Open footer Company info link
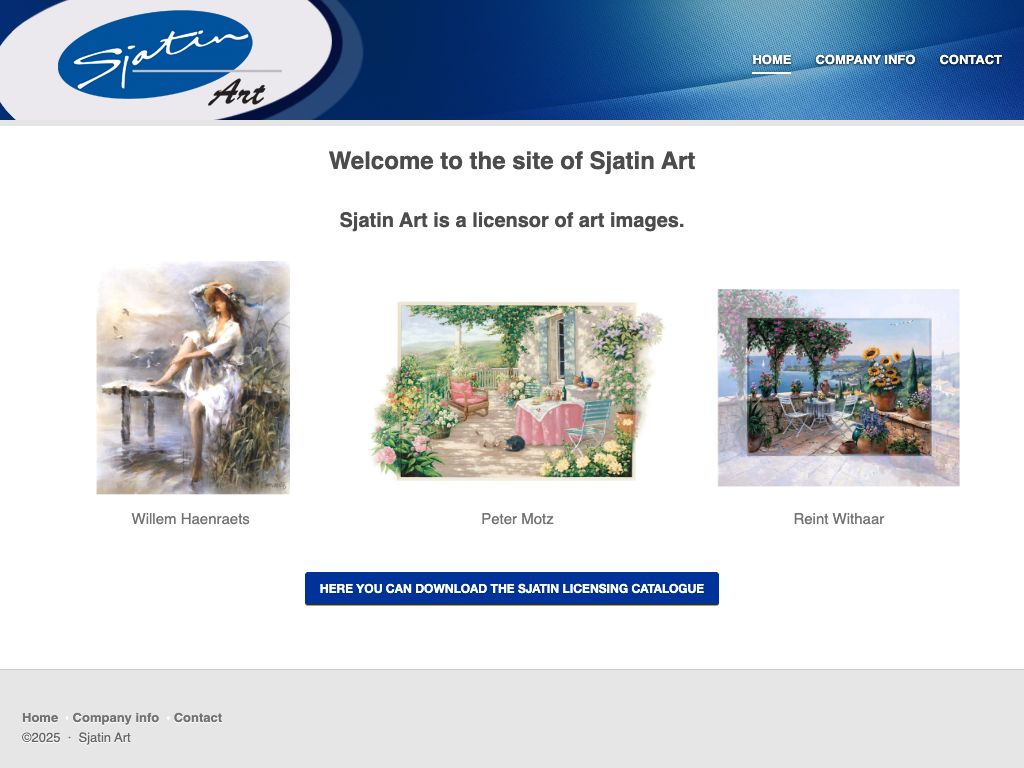The height and width of the screenshot is (768, 1024). [x=116, y=717]
